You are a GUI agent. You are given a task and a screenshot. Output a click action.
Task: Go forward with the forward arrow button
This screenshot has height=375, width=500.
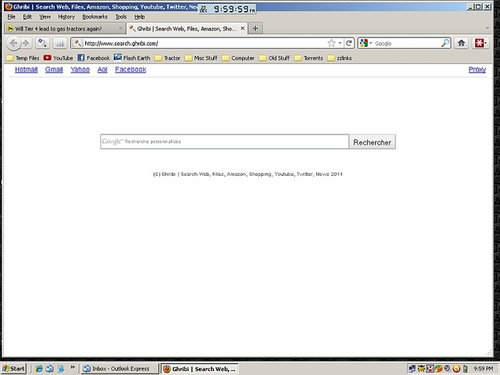point(26,43)
